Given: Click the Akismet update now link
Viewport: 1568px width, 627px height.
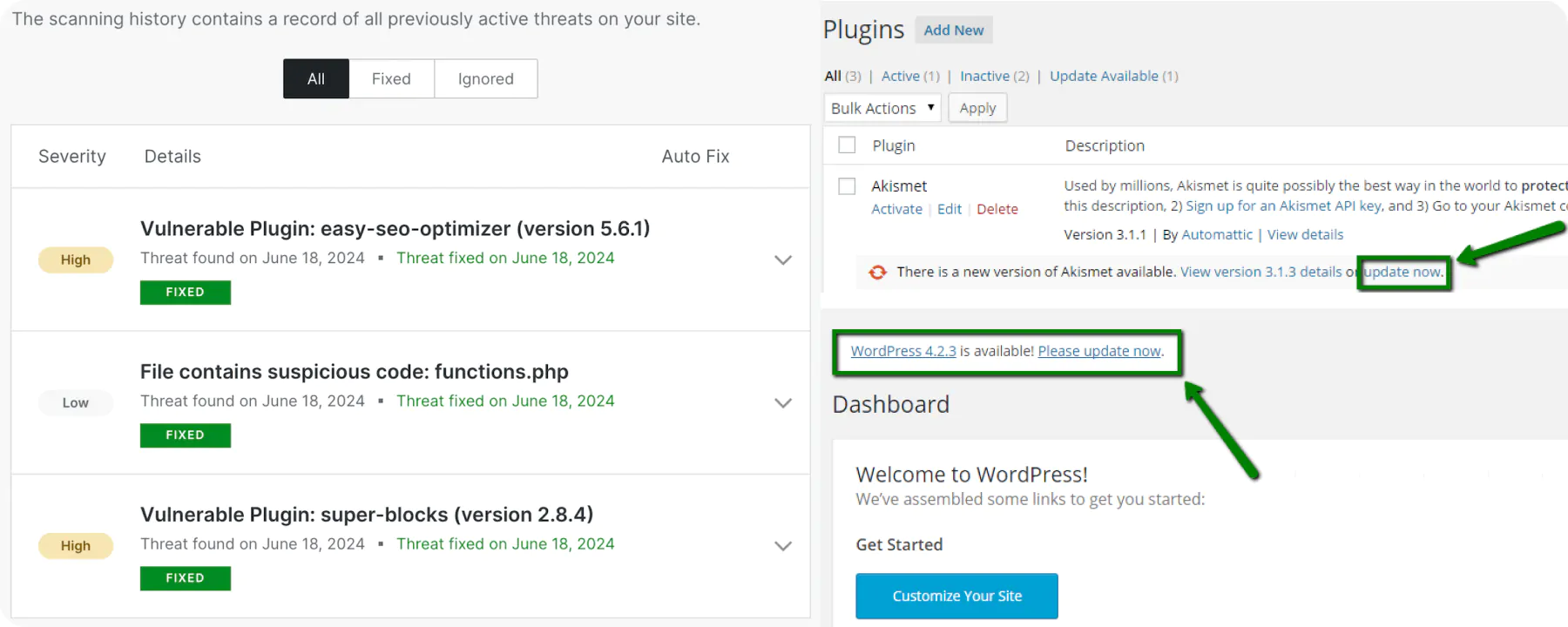Looking at the screenshot, I should 1402,273.
